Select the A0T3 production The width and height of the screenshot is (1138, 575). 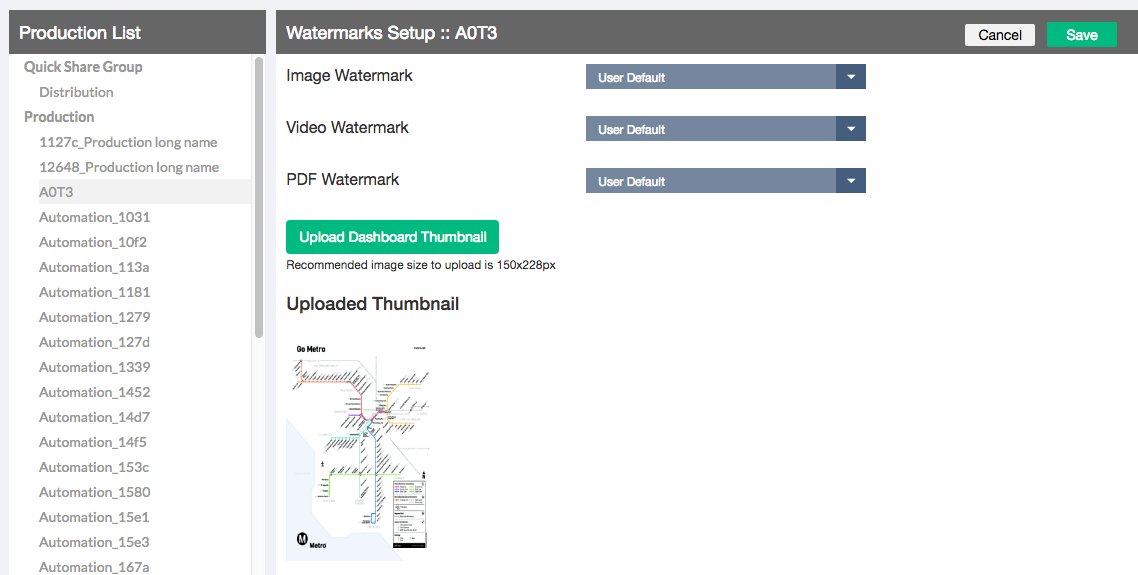(x=56, y=192)
